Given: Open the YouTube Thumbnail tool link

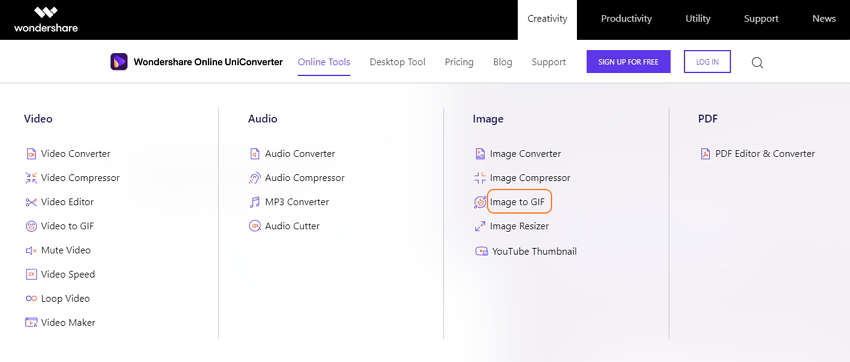Looking at the screenshot, I should [534, 251].
